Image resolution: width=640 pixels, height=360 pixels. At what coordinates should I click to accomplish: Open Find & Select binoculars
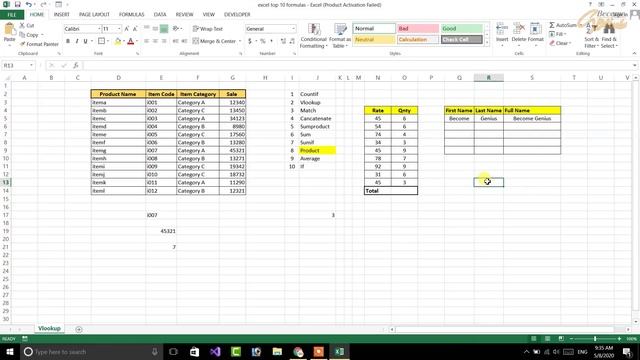tap(609, 36)
